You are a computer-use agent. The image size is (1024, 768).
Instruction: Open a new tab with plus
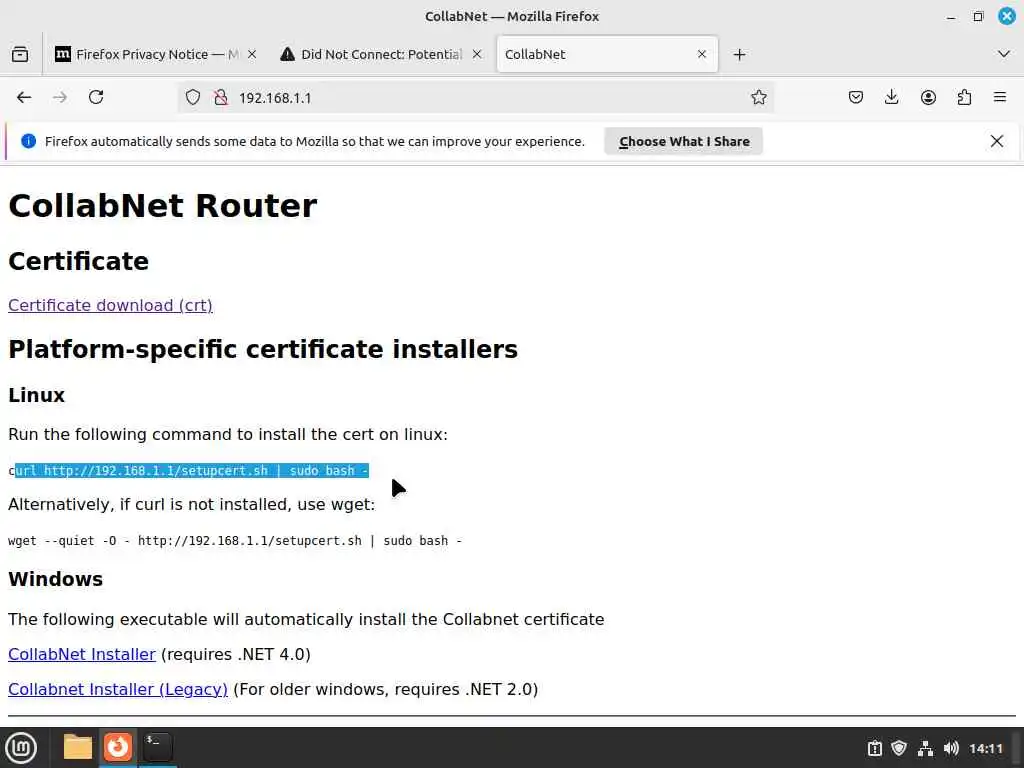click(x=739, y=54)
